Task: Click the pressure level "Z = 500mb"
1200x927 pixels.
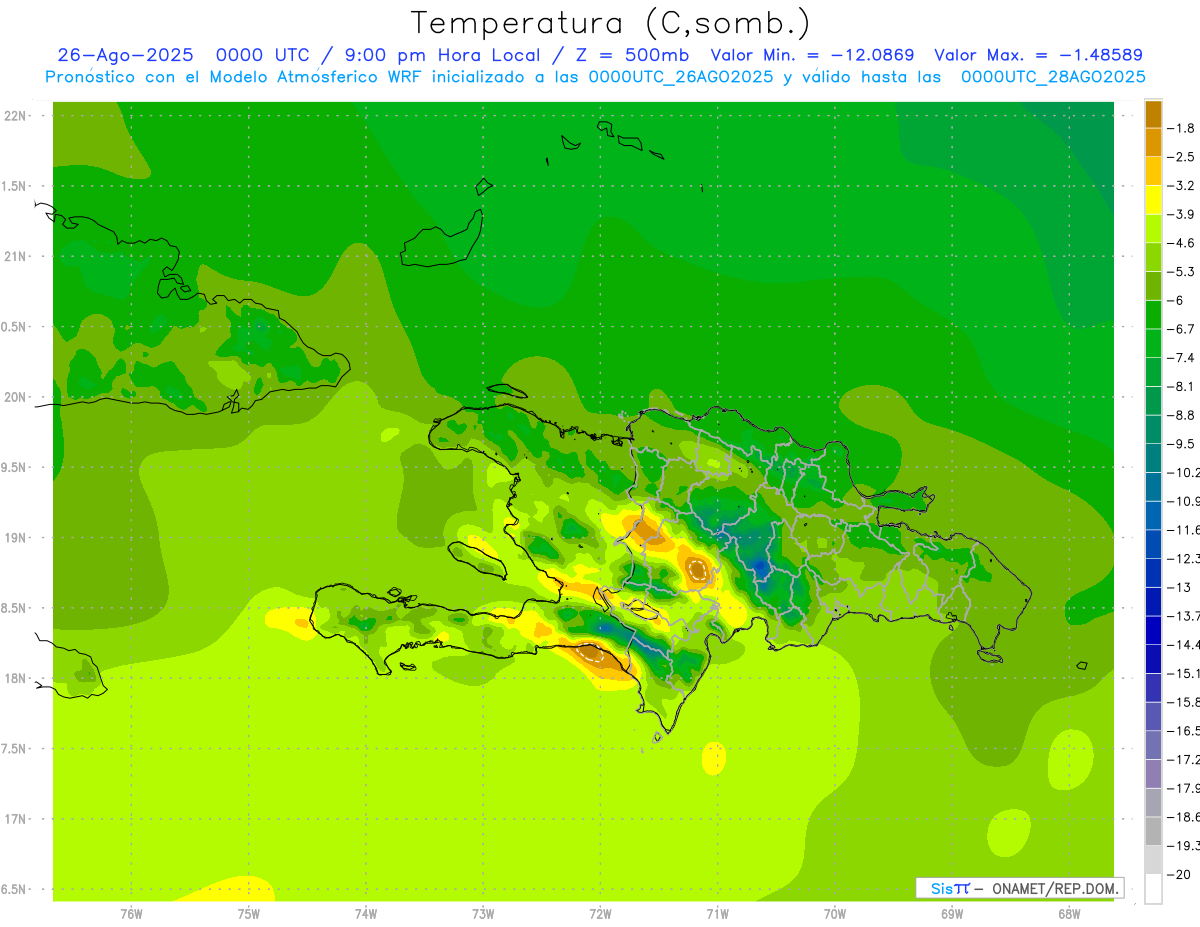Action: point(631,55)
